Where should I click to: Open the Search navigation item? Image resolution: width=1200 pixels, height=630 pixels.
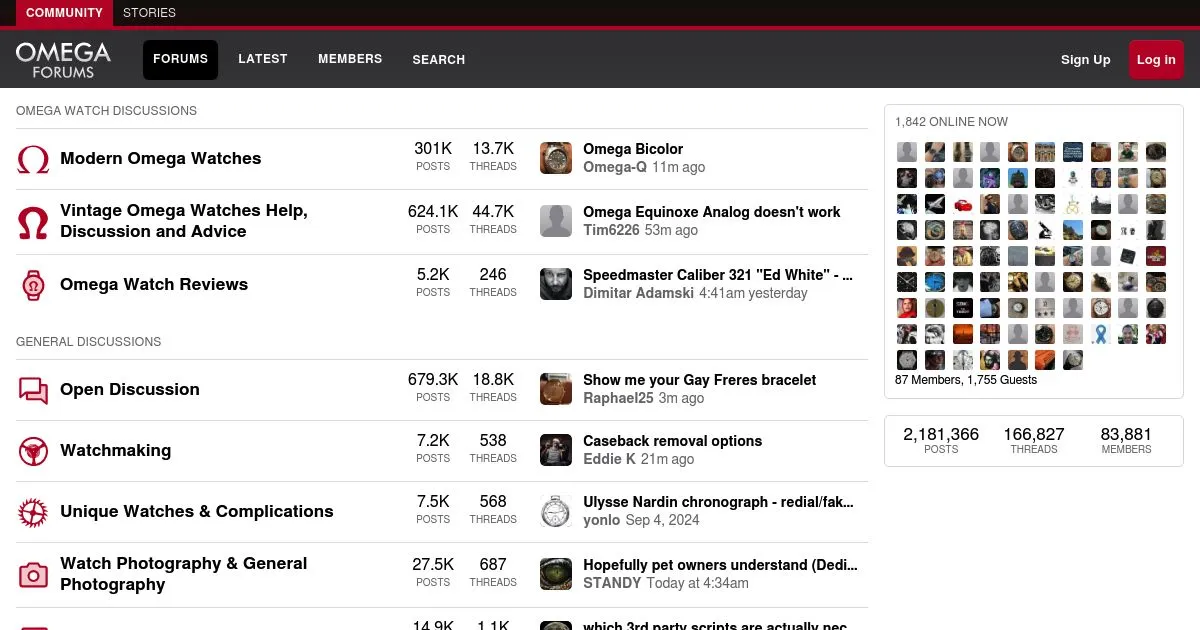439,60
